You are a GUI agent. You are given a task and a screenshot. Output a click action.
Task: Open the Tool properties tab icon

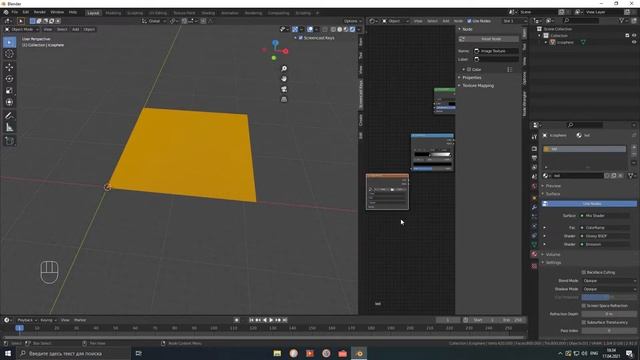pyautogui.click(x=534, y=137)
